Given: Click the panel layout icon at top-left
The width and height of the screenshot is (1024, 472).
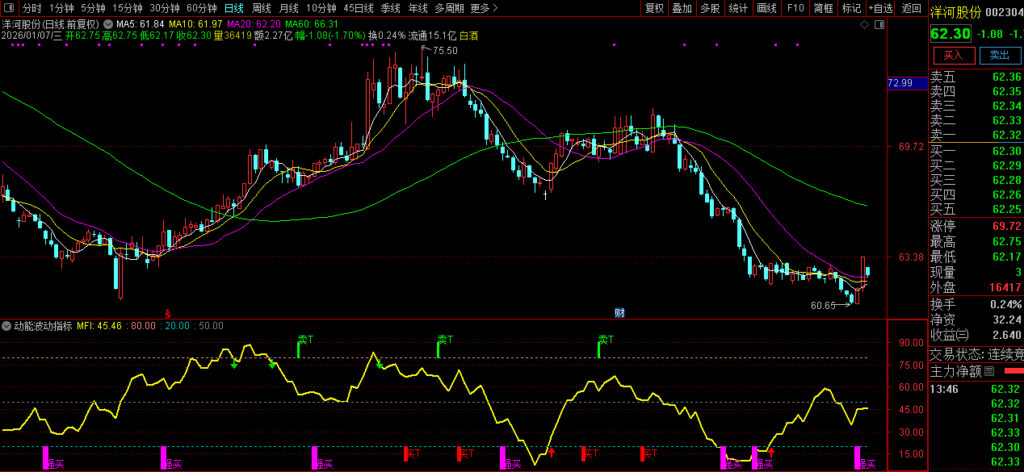Looking at the screenshot, I should coord(9,7).
